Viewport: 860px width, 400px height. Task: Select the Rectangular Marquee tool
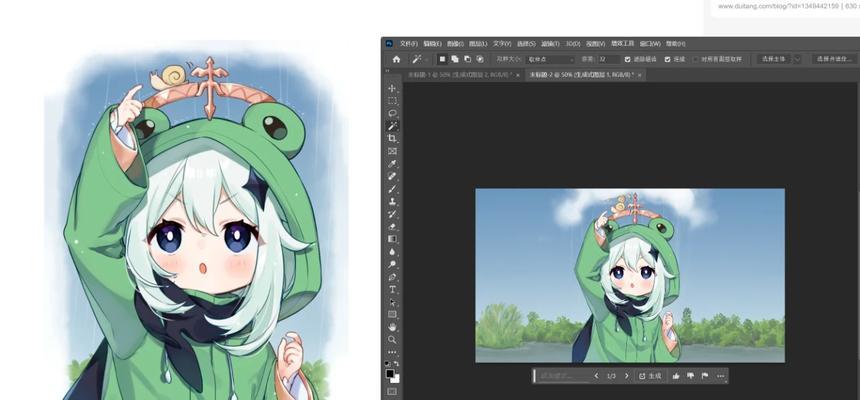[392, 101]
